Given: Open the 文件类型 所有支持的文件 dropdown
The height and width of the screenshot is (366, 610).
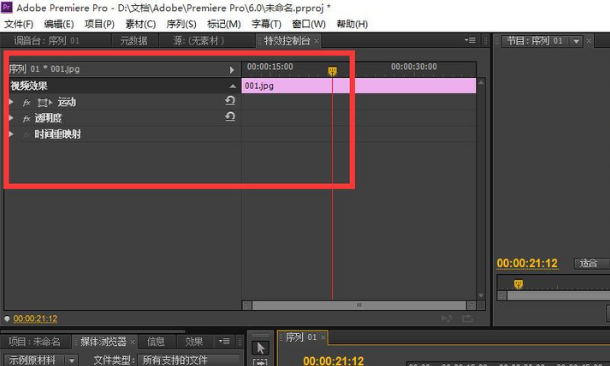Looking at the screenshot, I should [x=189, y=360].
